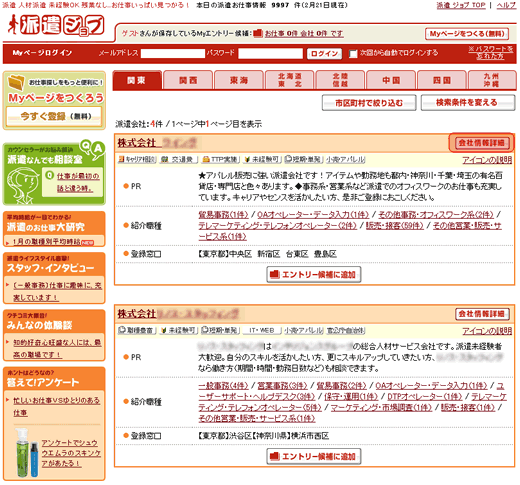Click 今すぐ登録 (無料) button

pos(54,116)
